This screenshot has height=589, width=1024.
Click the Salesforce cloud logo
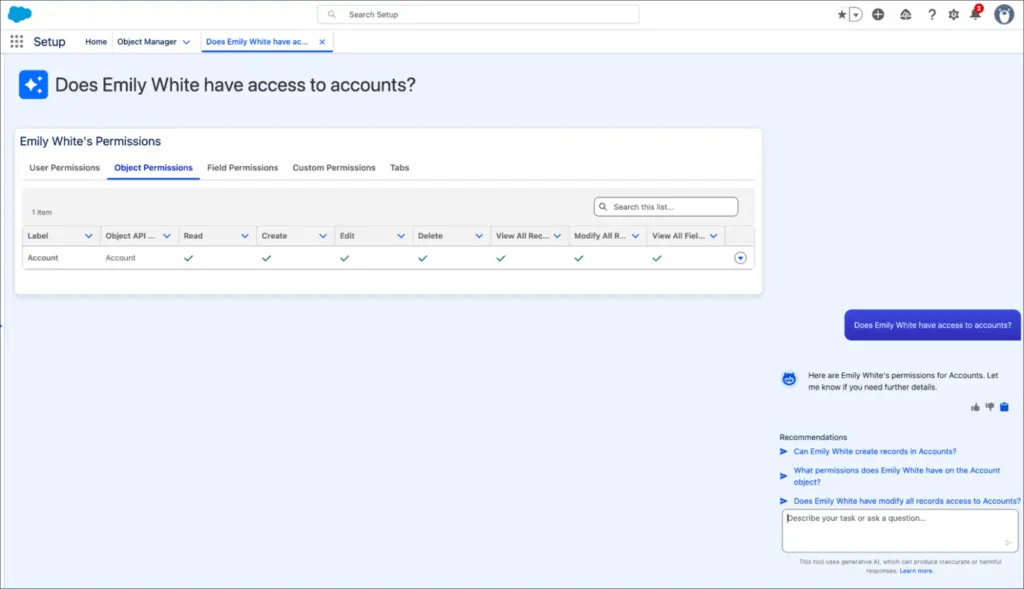point(20,14)
